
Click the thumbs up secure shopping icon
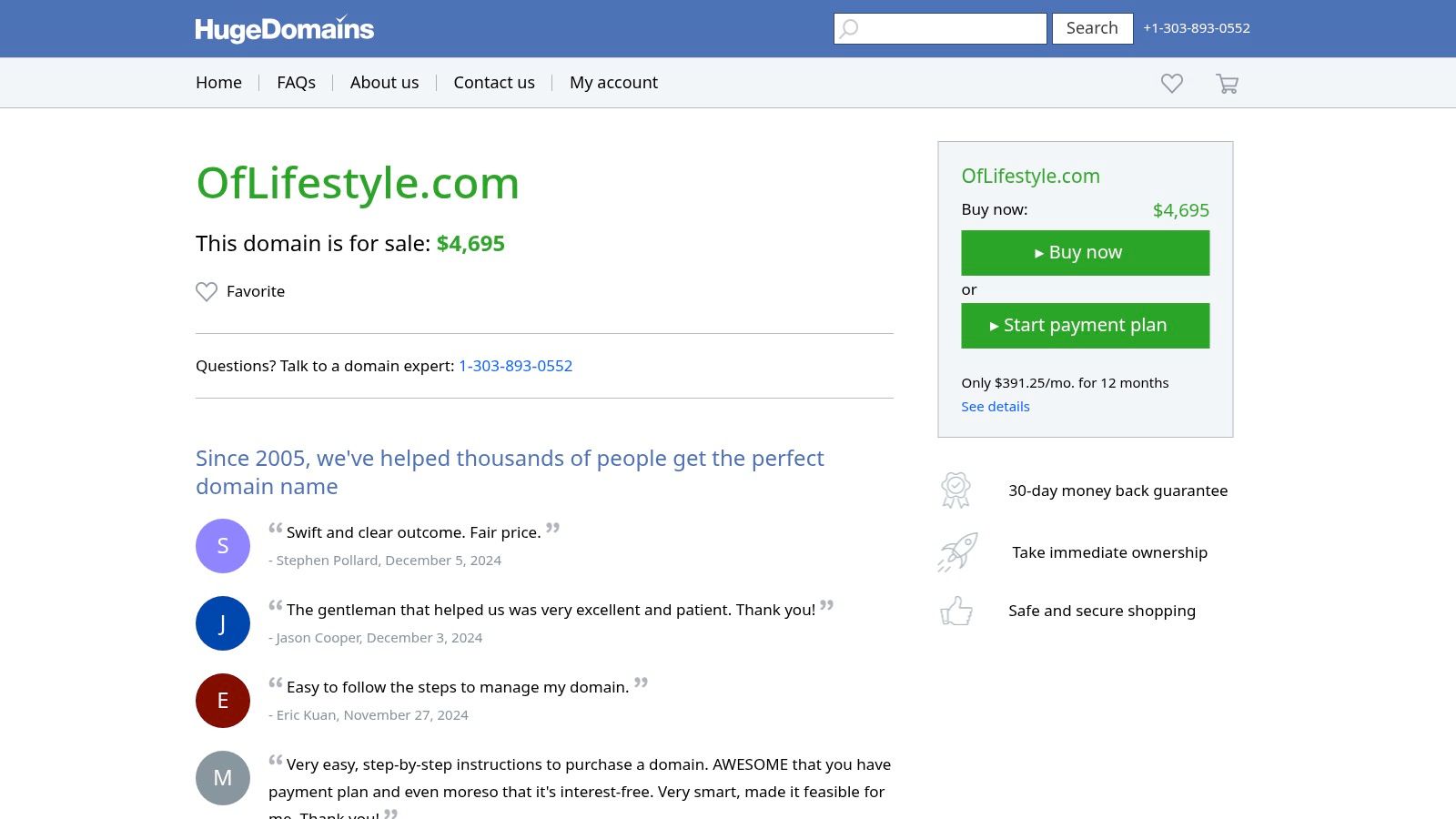[956, 611]
